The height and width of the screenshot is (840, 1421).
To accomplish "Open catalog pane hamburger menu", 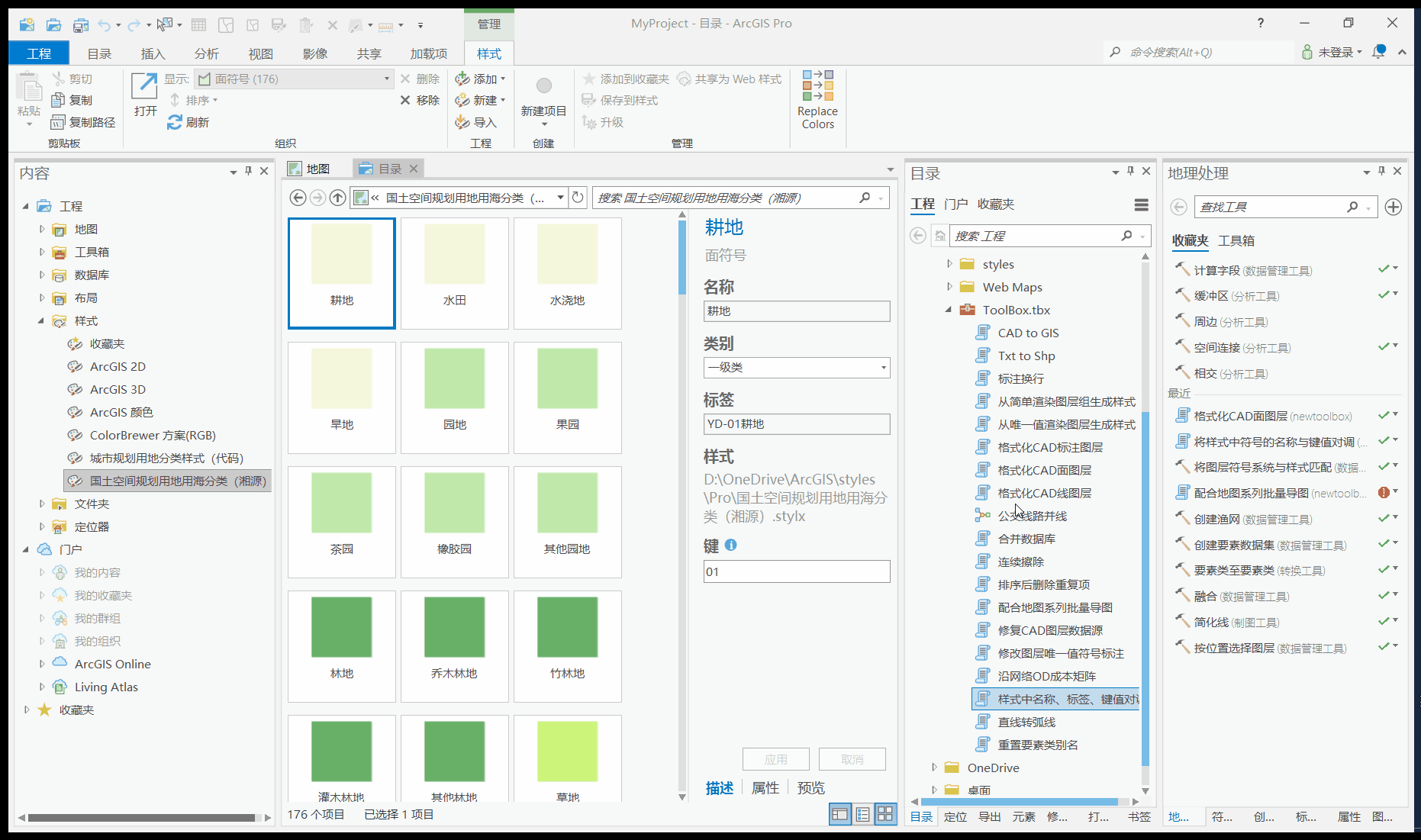I will pos(1142,204).
